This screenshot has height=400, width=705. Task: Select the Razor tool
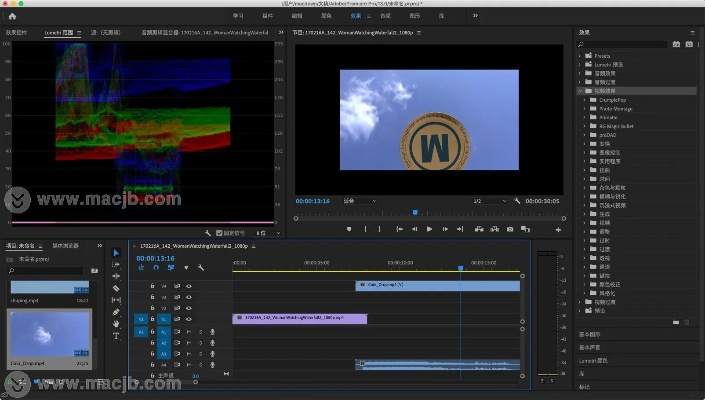(x=116, y=288)
